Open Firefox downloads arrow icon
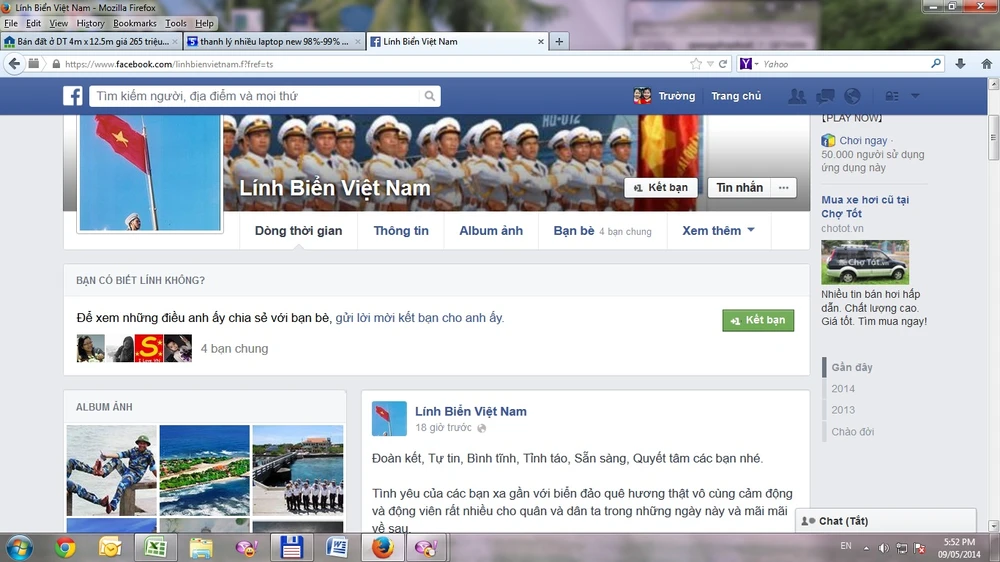This screenshot has width=1000, height=562. pyautogui.click(x=960, y=64)
